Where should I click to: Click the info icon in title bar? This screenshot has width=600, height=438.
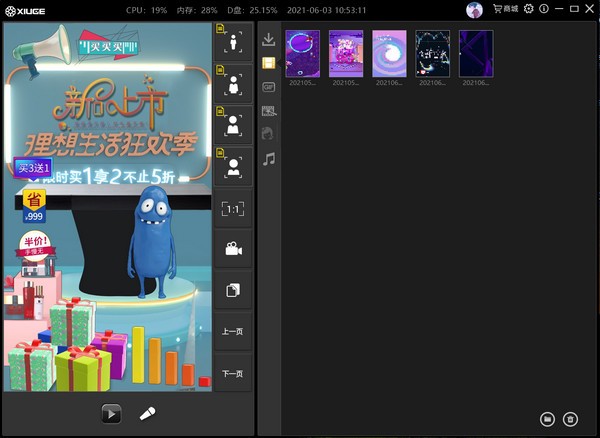click(x=544, y=9)
